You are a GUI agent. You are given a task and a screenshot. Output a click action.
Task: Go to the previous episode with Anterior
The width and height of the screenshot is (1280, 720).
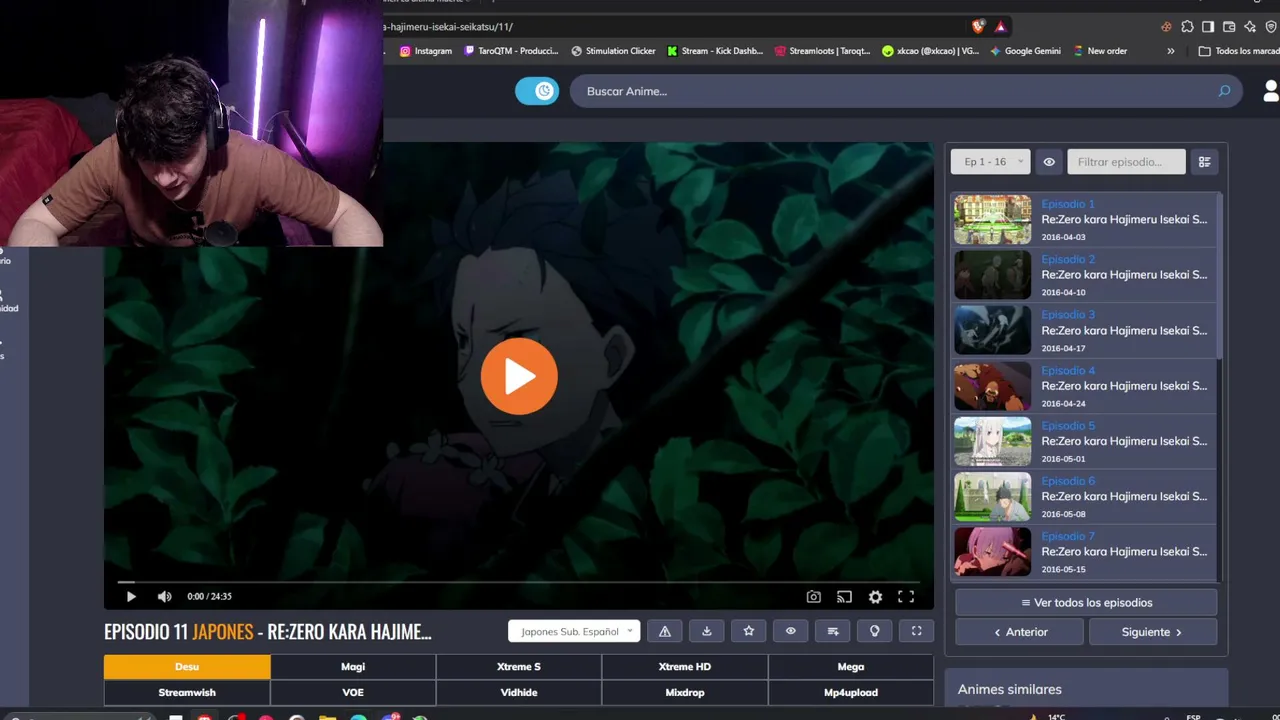pos(1019,632)
